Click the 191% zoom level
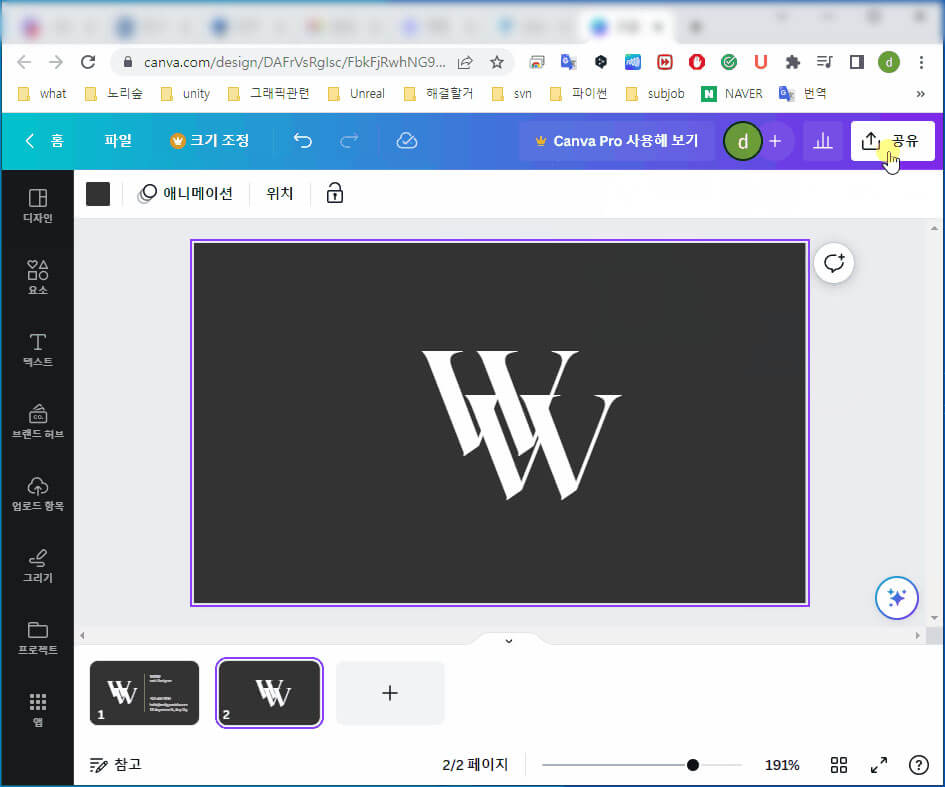The width and height of the screenshot is (945, 787). pos(782,765)
